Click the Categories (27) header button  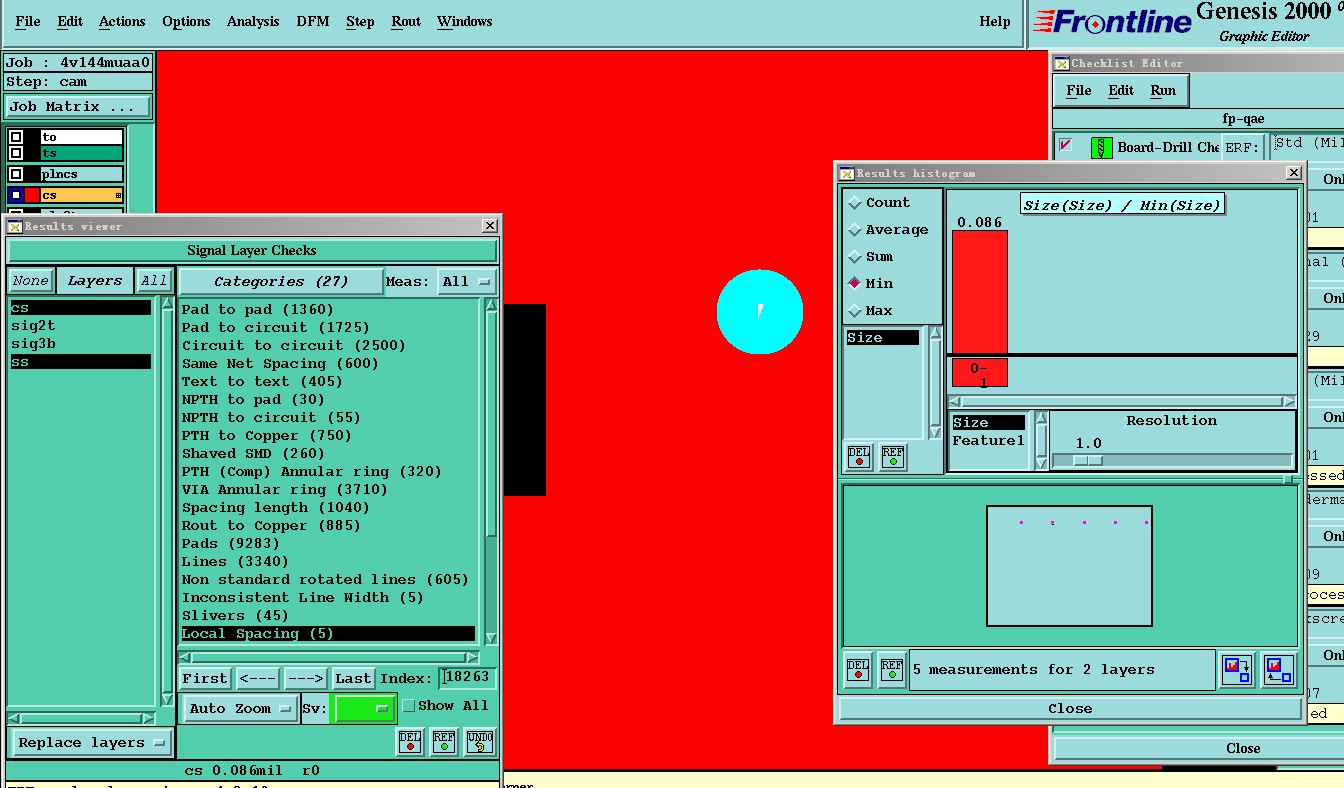click(x=281, y=282)
